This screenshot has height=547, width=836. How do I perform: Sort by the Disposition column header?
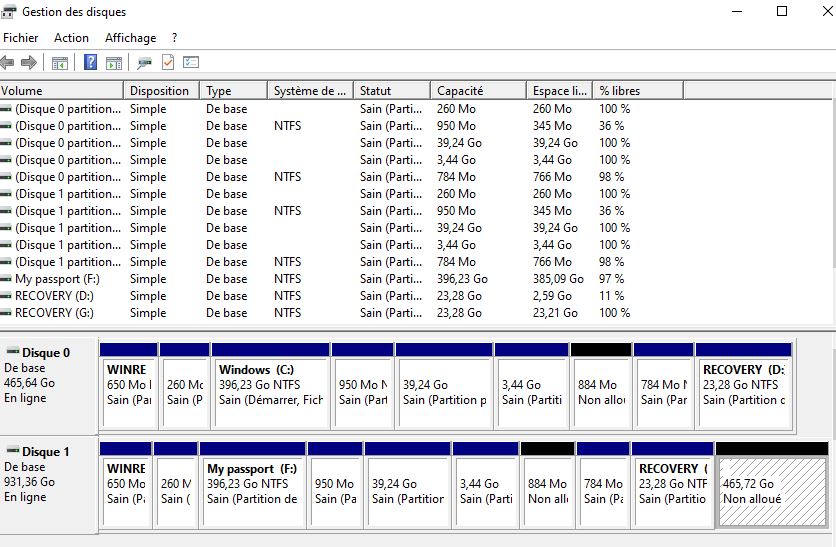(x=162, y=91)
